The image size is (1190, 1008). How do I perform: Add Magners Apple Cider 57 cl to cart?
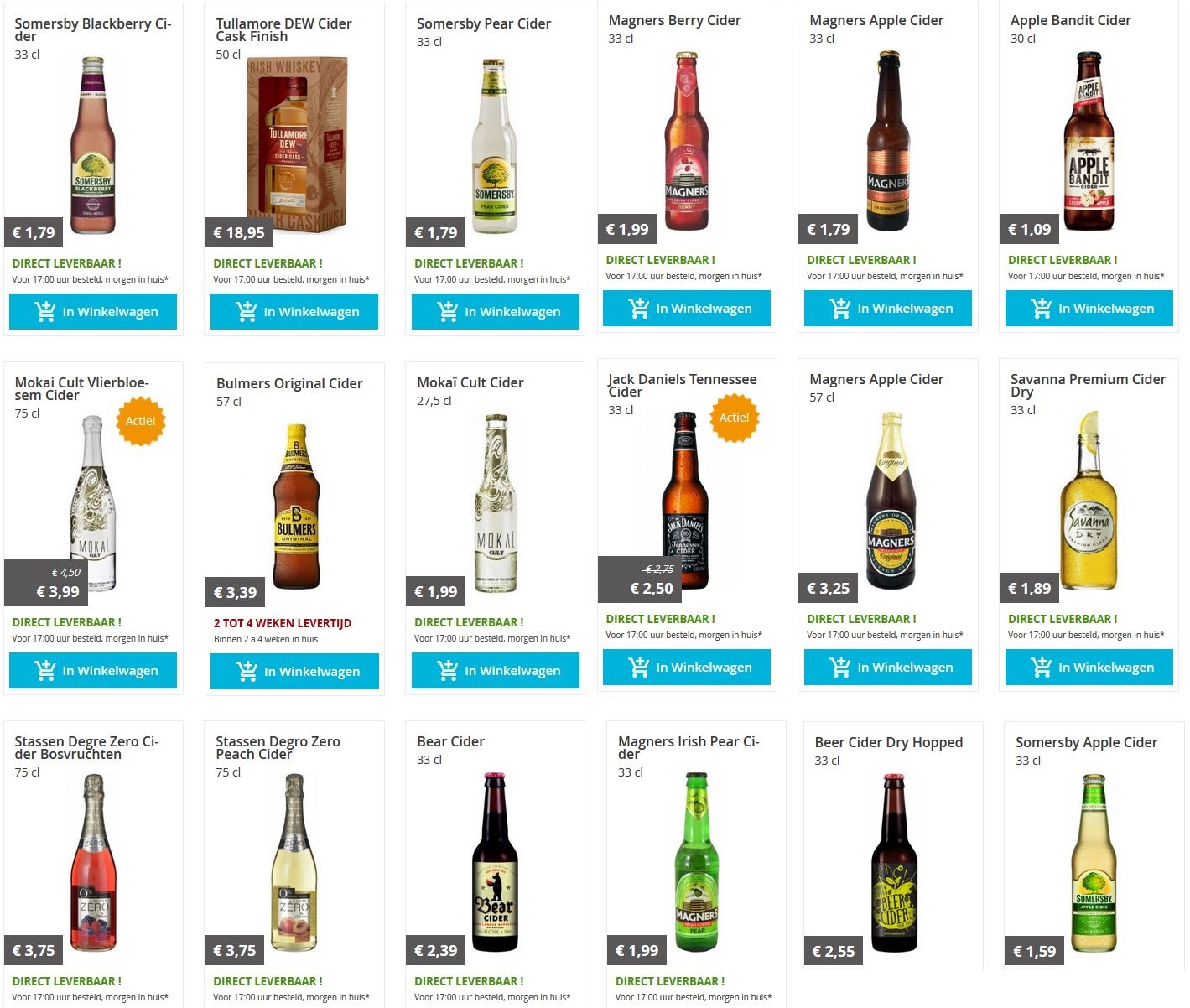[x=888, y=668]
